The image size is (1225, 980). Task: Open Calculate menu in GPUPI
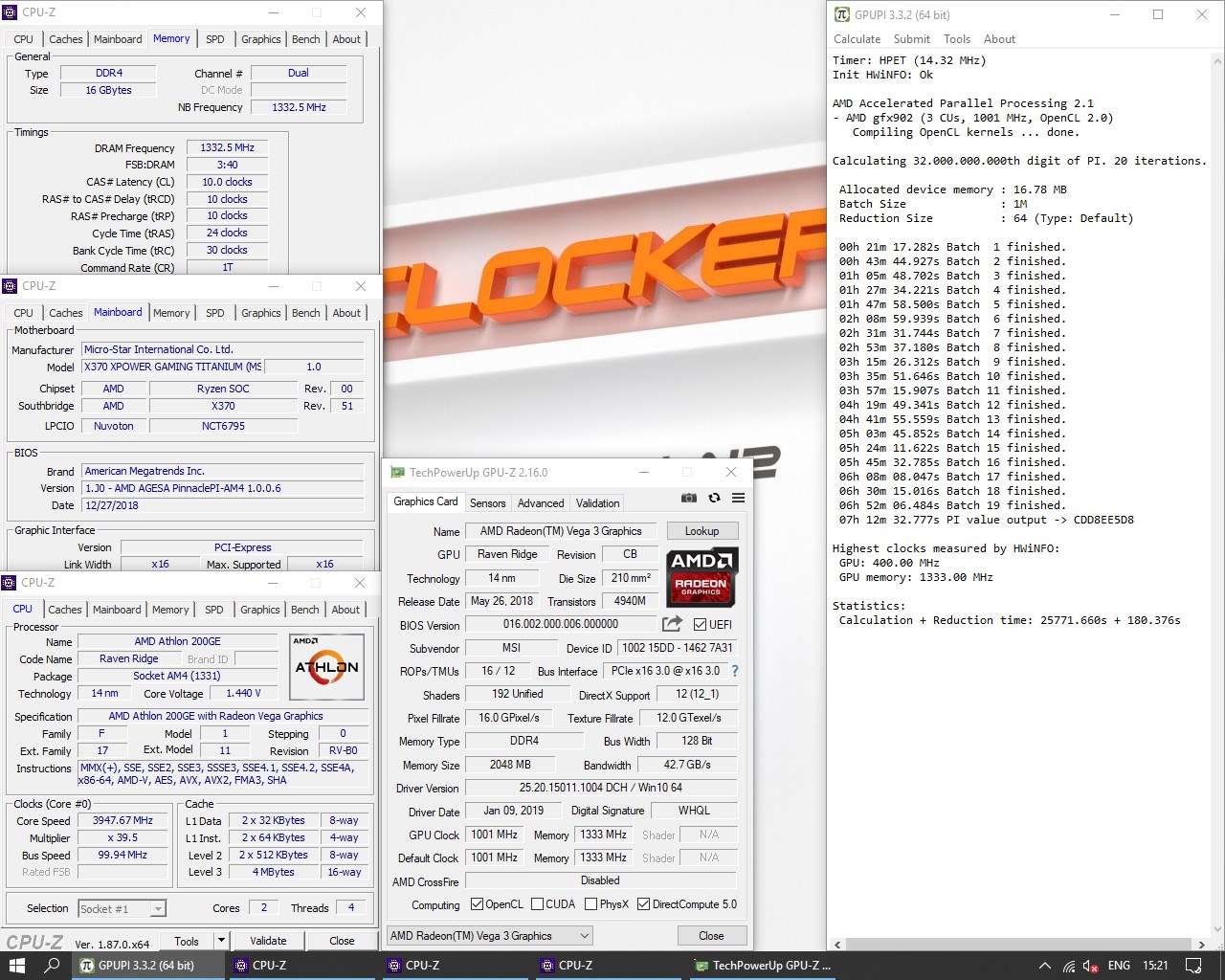(x=857, y=39)
